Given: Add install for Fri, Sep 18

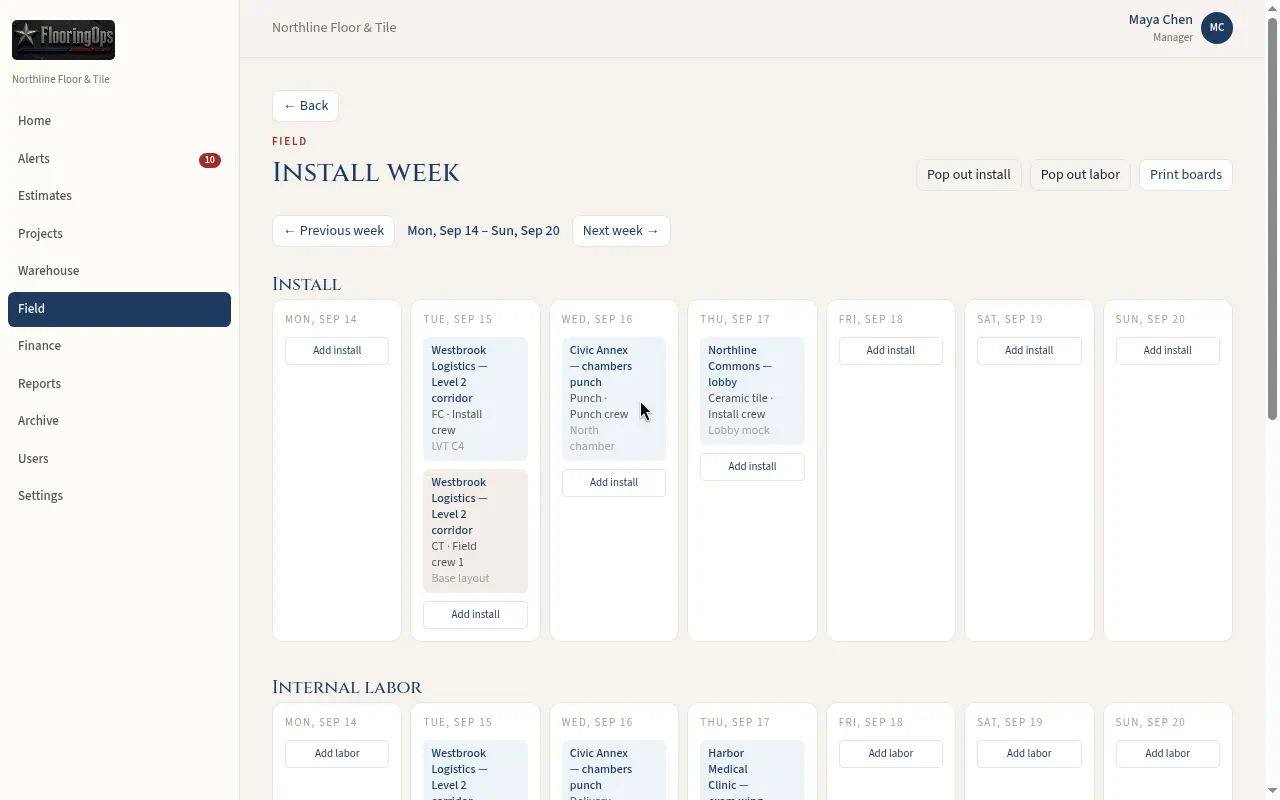Looking at the screenshot, I should (x=891, y=351).
